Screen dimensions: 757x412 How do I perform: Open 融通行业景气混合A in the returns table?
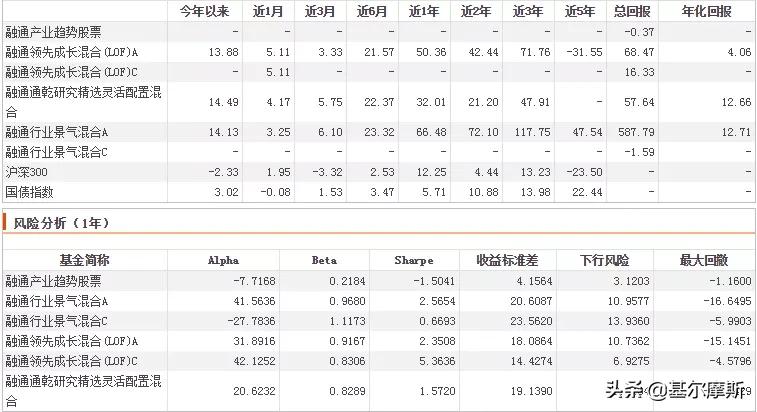pos(56,132)
